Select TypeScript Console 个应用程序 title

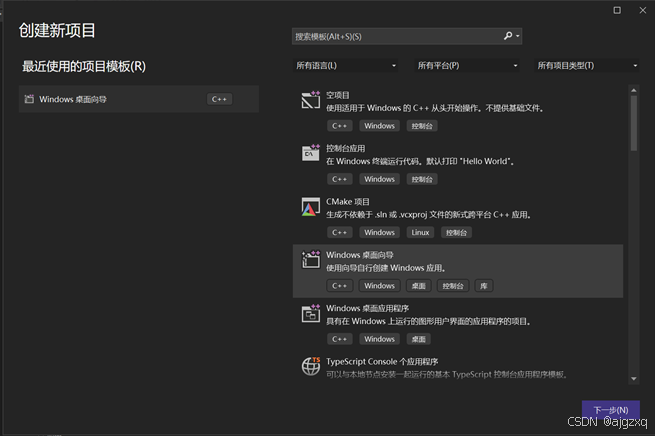point(382,362)
